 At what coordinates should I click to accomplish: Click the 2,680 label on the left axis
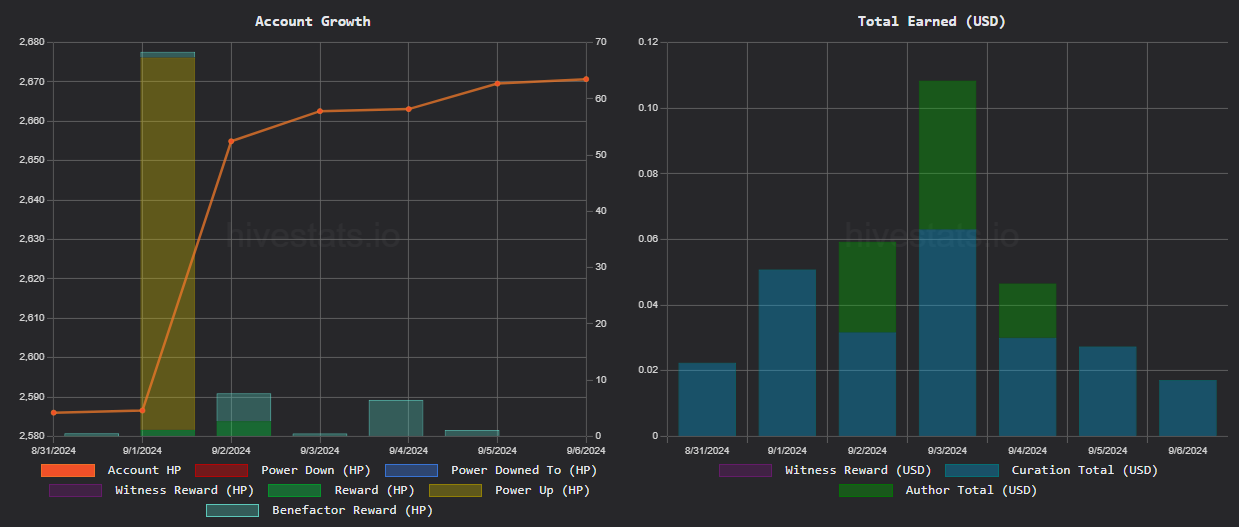(x=32, y=42)
